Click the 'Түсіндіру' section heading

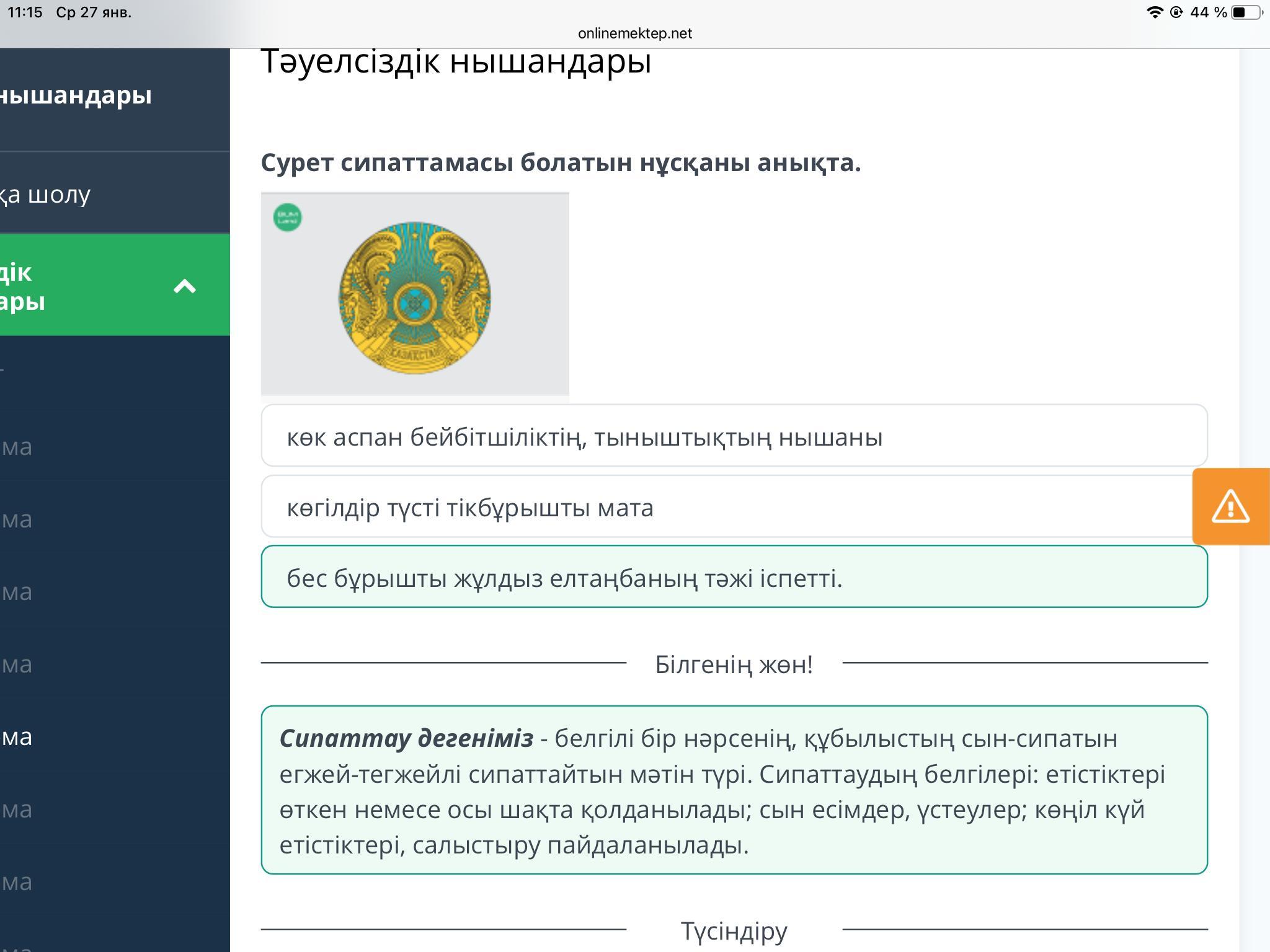click(x=734, y=931)
